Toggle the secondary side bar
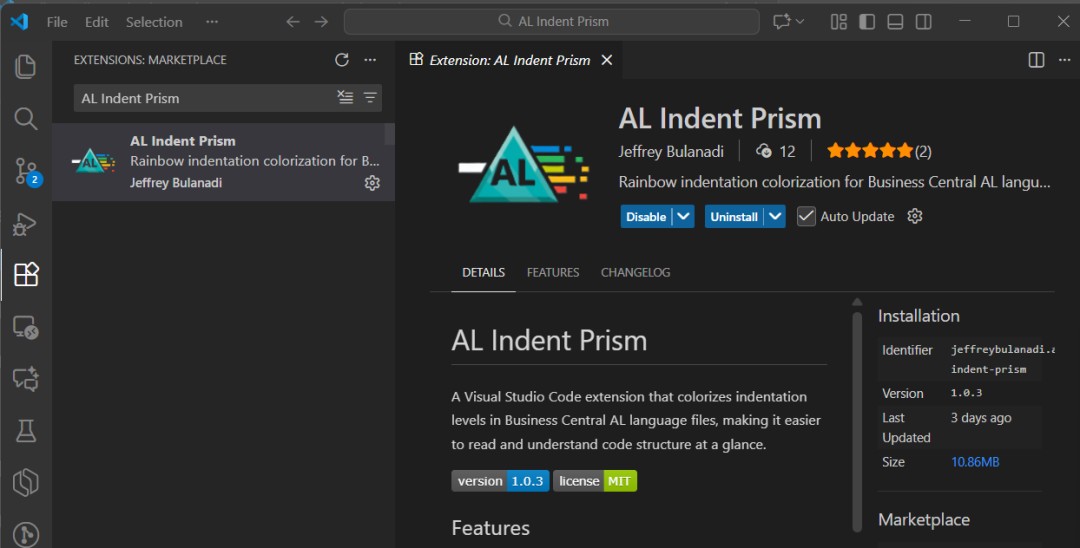The height and width of the screenshot is (548, 1080). (924, 22)
